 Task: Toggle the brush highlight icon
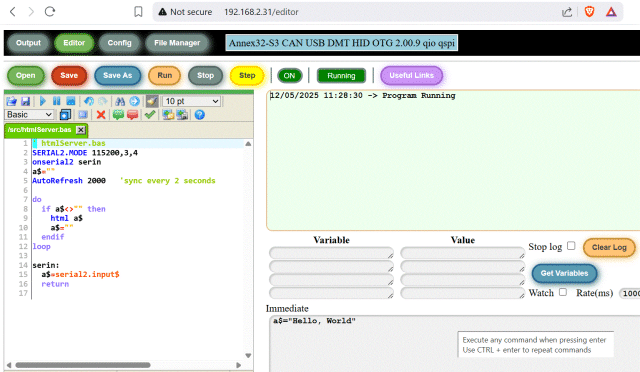point(152,101)
